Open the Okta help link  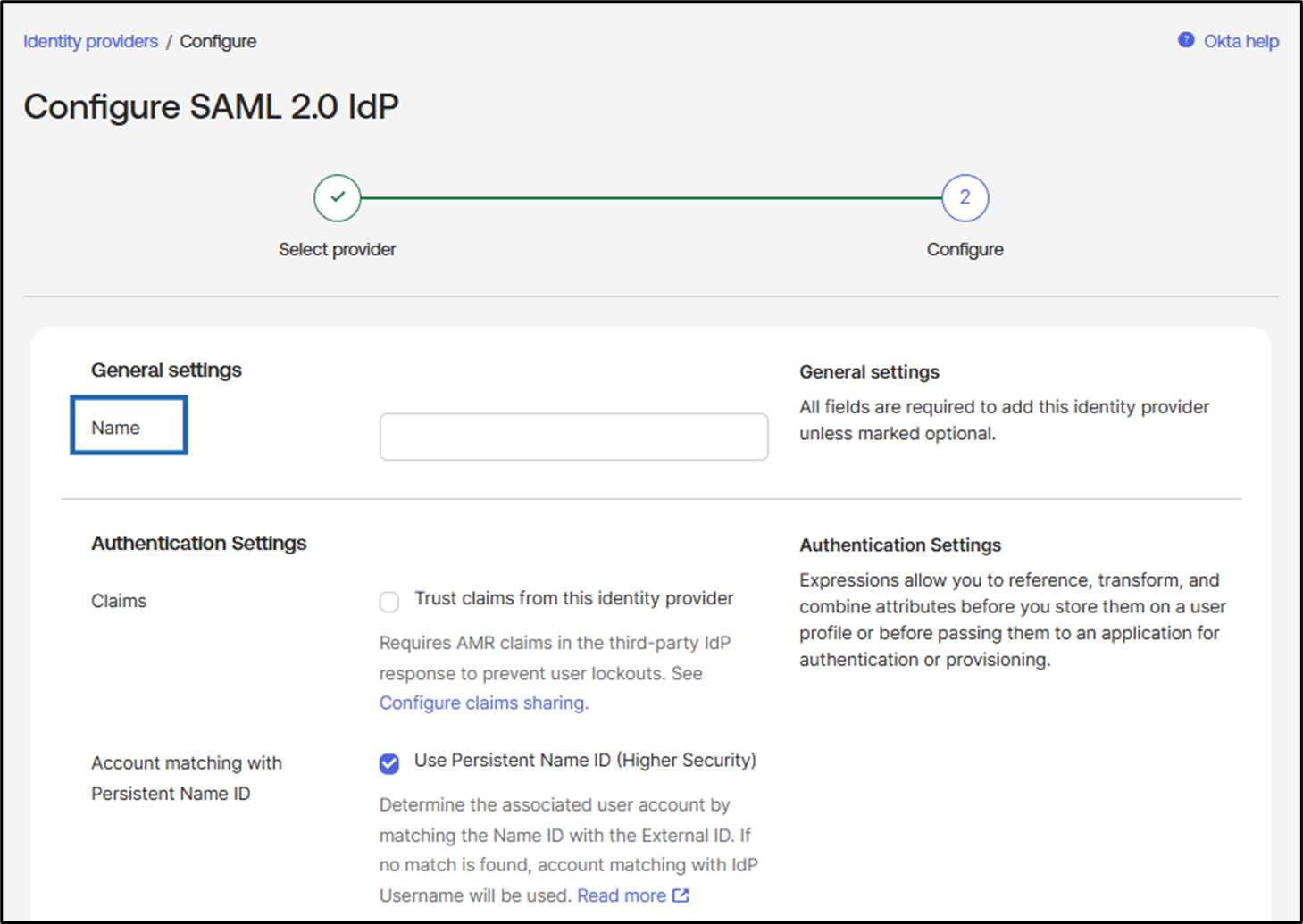pyautogui.click(x=1240, y=41)
